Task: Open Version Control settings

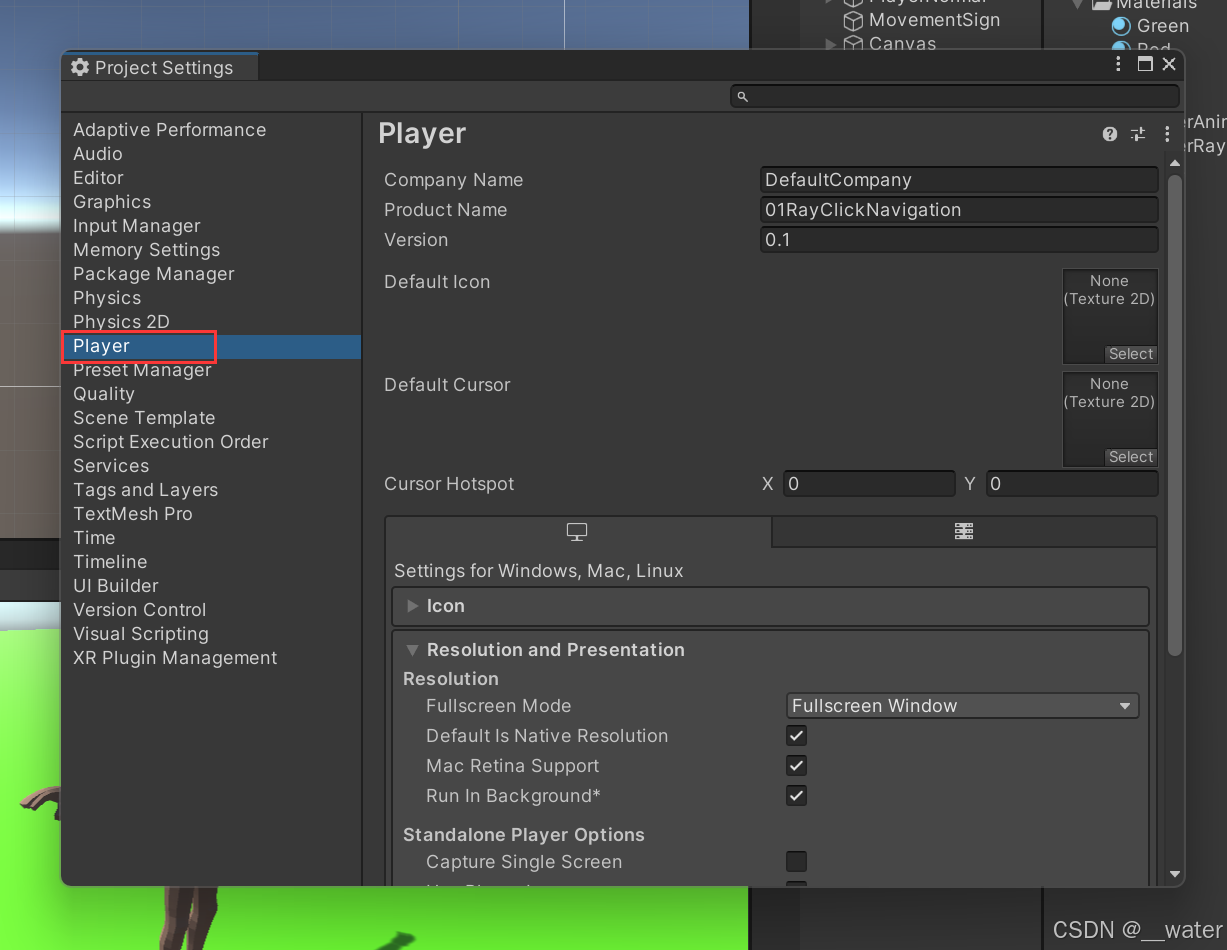Action: tap(140, 610)
